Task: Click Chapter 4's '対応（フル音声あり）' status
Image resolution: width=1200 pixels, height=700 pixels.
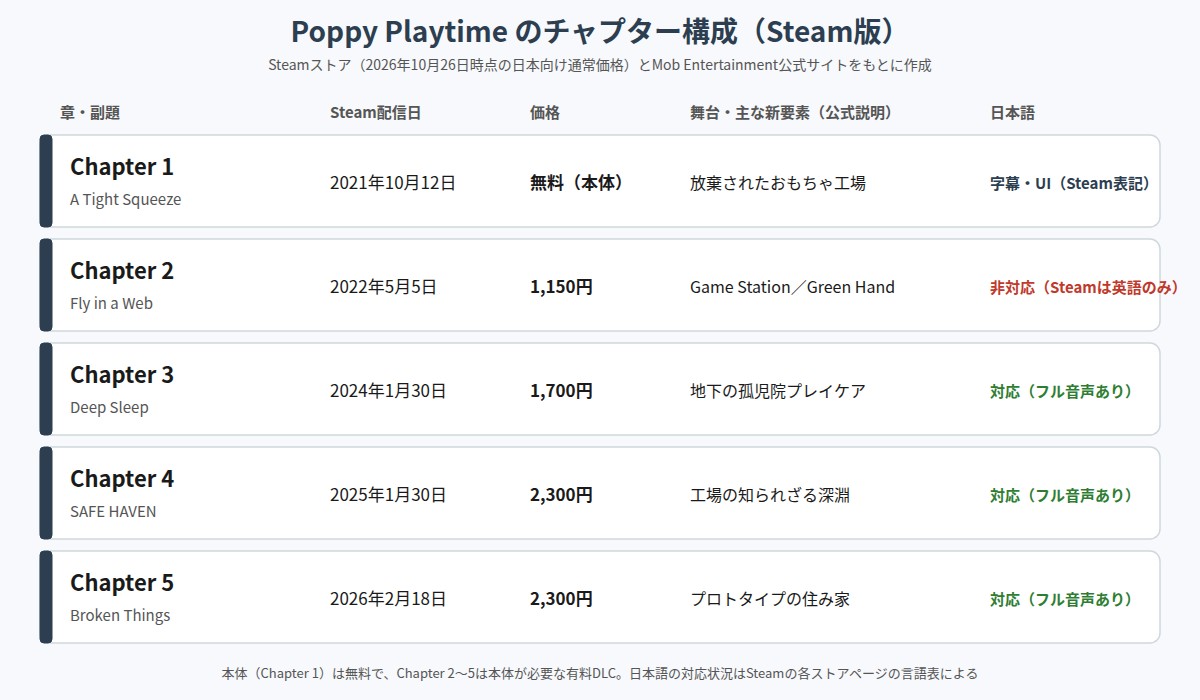Action: coord(1062,496)
